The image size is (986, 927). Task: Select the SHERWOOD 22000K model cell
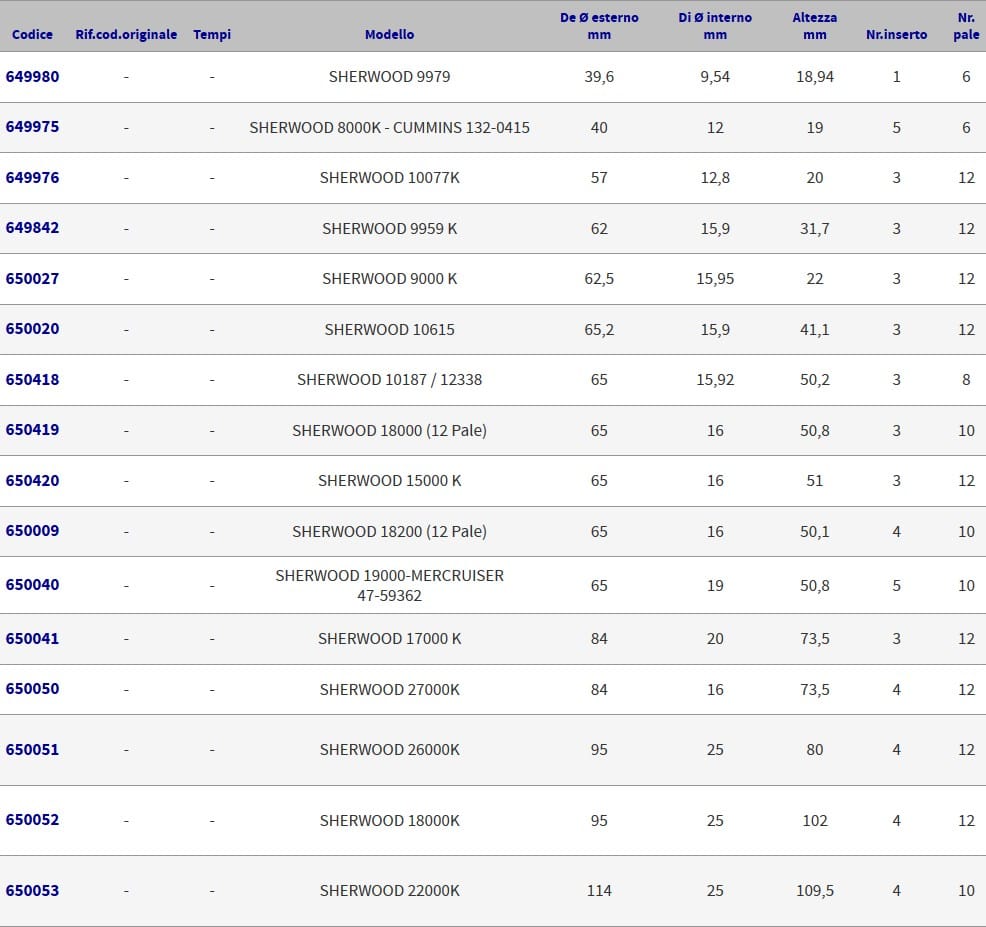pyautogui.click(x=389, y=890)
